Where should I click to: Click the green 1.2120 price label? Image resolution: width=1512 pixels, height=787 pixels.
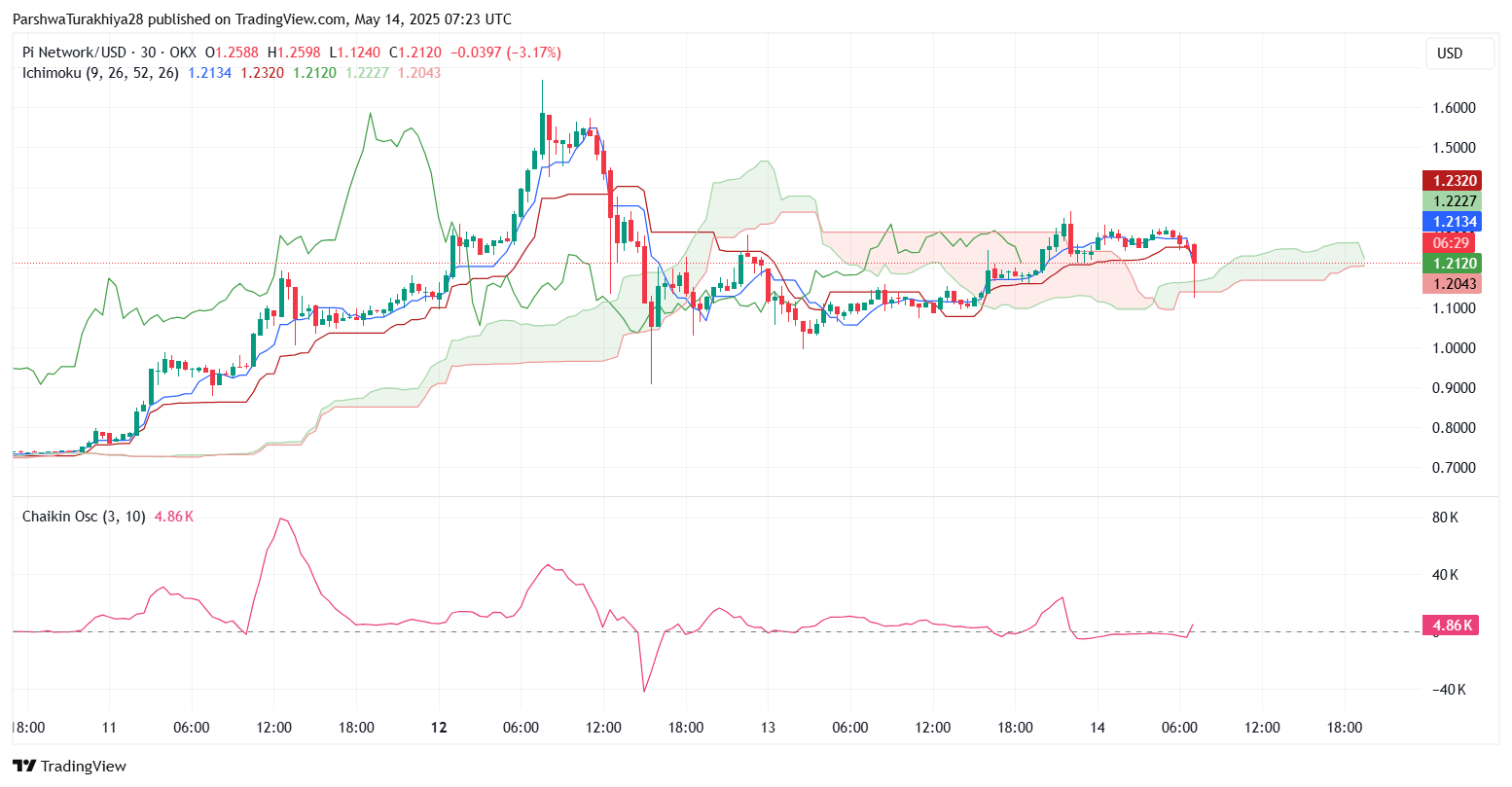(x=1451, y=263)
